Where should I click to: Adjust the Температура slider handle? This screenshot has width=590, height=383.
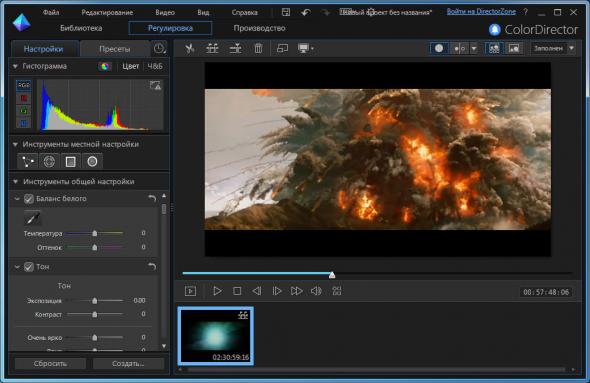(x=95, y=234)
